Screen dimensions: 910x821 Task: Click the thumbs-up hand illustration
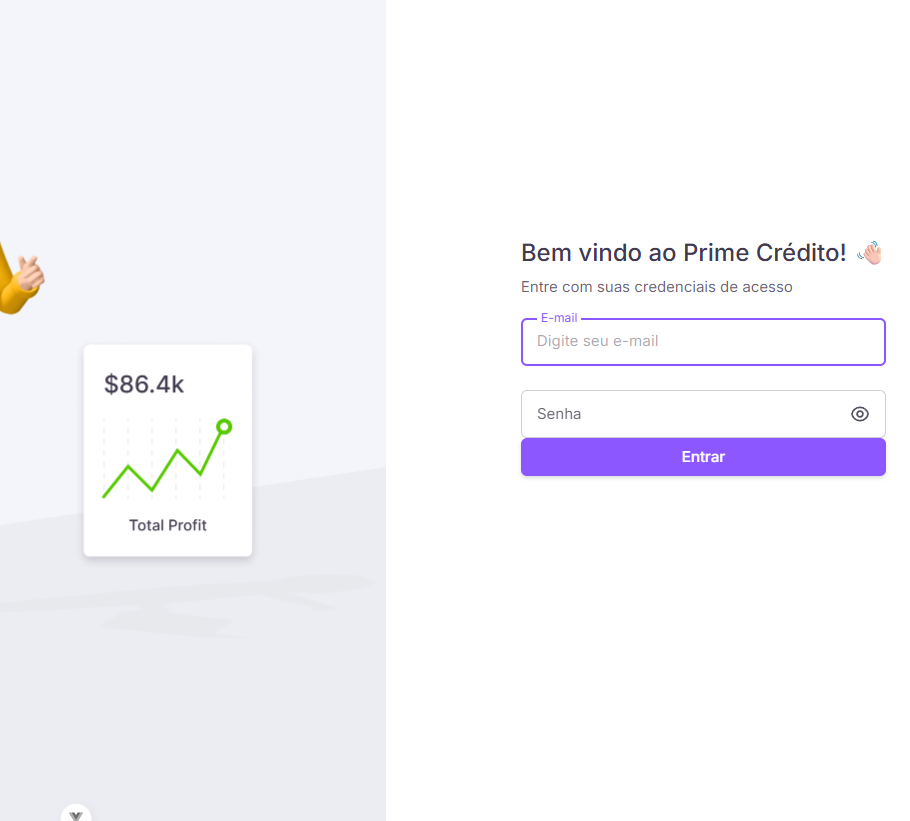(31, 272)
